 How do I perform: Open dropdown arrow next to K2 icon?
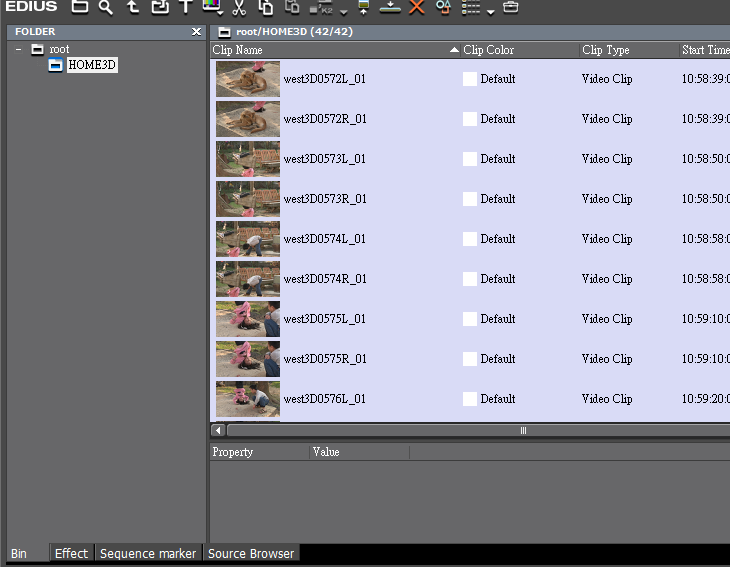click(x=344, y=12)
